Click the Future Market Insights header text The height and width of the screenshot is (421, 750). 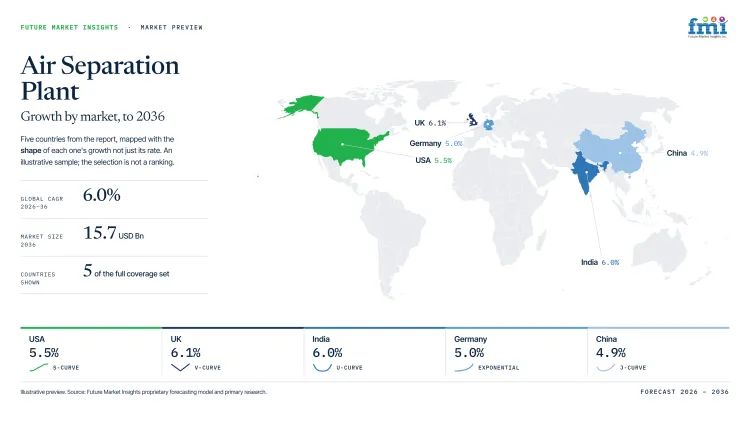coord(69,27)
